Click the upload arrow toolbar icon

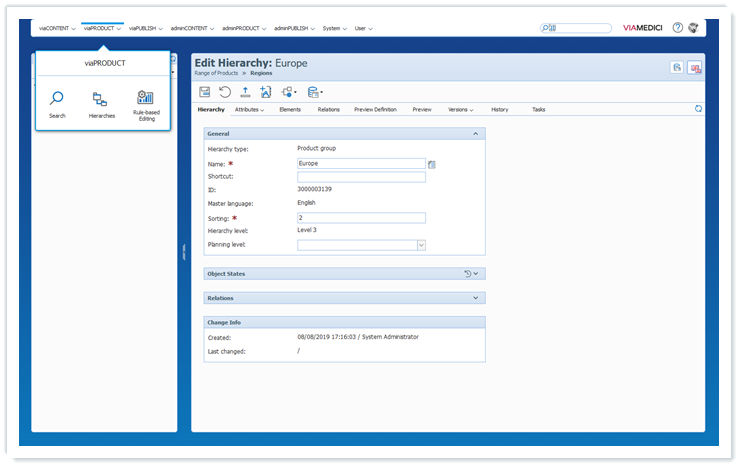pyautogui.click(x=246, y=91)
